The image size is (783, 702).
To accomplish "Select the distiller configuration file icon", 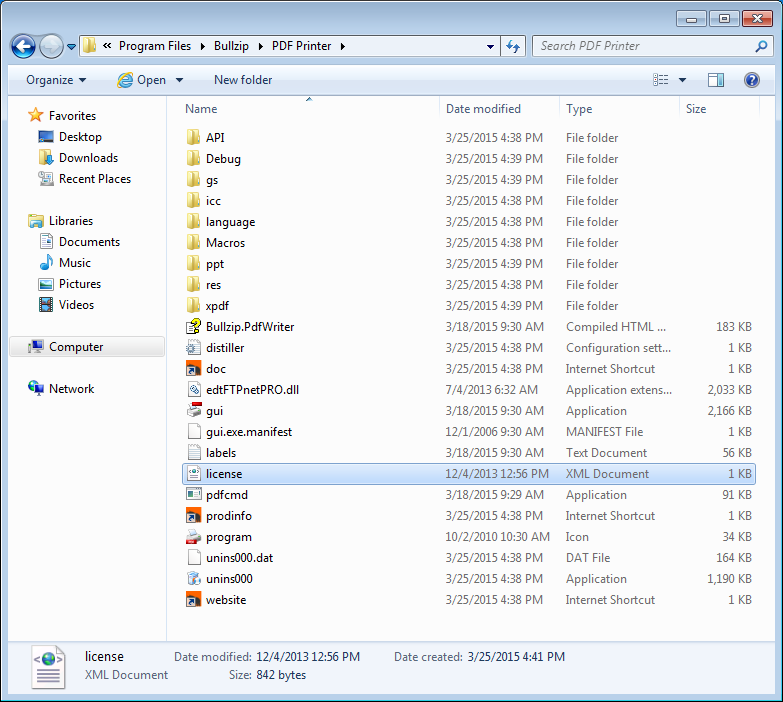I will click(x=193, y=348).
